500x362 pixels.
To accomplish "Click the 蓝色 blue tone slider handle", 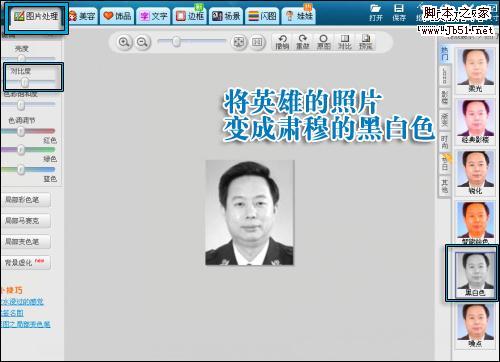I will [x=21, y=170].
